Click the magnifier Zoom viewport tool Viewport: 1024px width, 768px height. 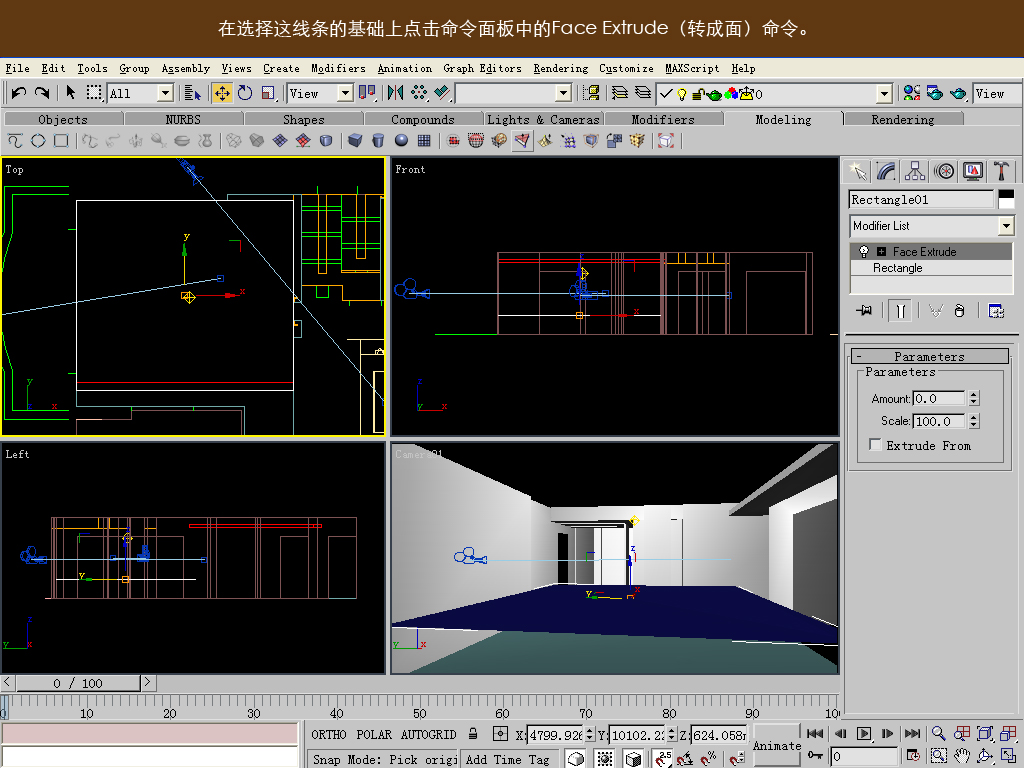(938, 733)
